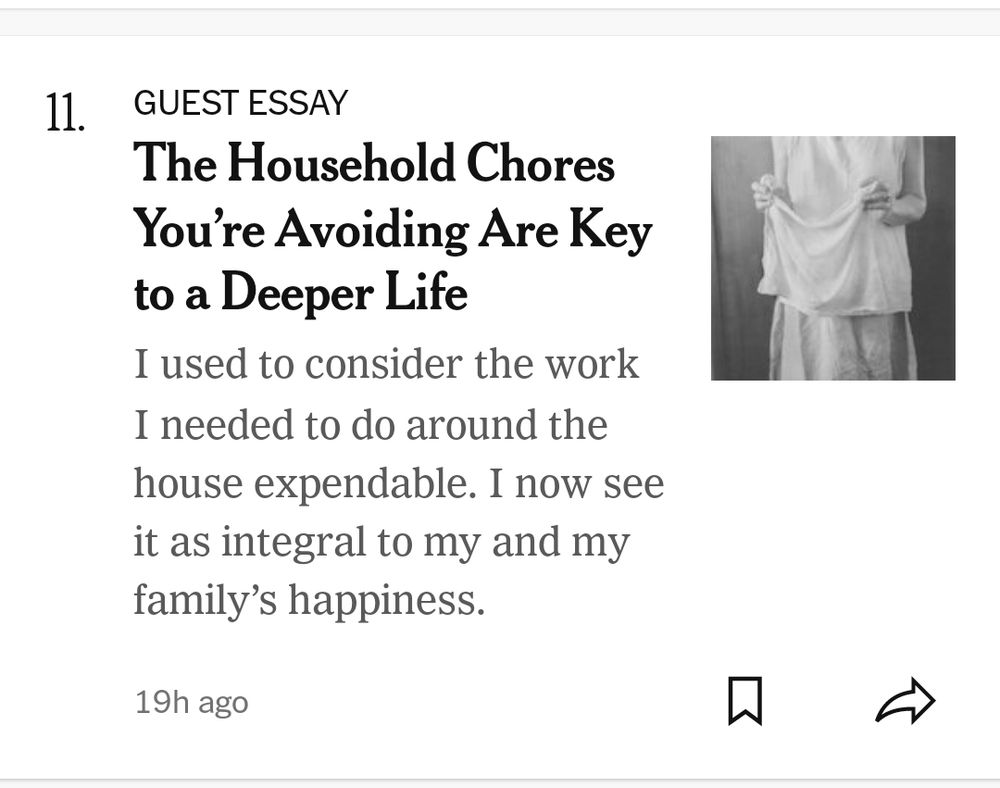
Task: Select the words 'The Household Chores' in the title
Action: click(x=375, y=166)
